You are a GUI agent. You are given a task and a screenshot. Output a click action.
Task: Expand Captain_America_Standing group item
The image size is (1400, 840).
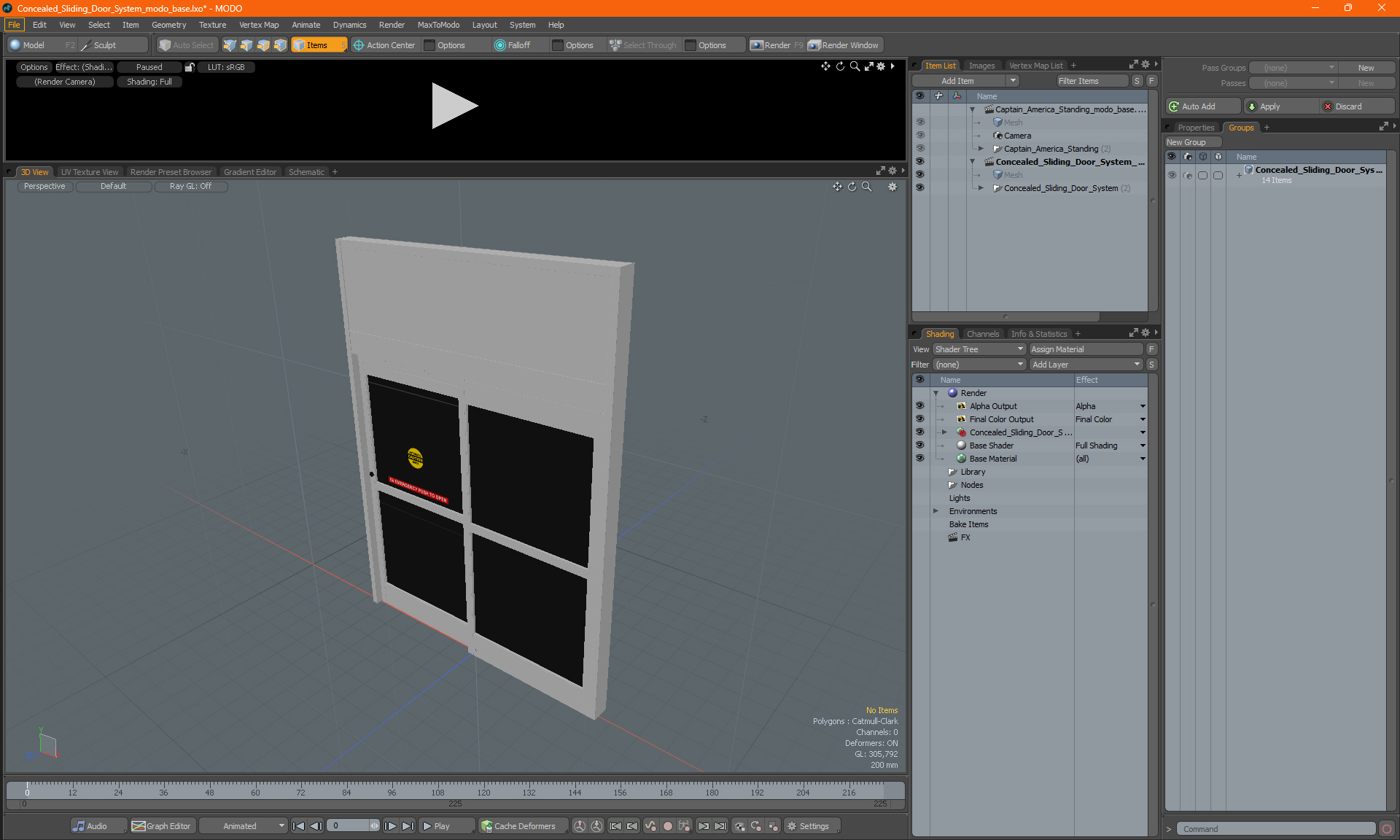coord(981,149)
